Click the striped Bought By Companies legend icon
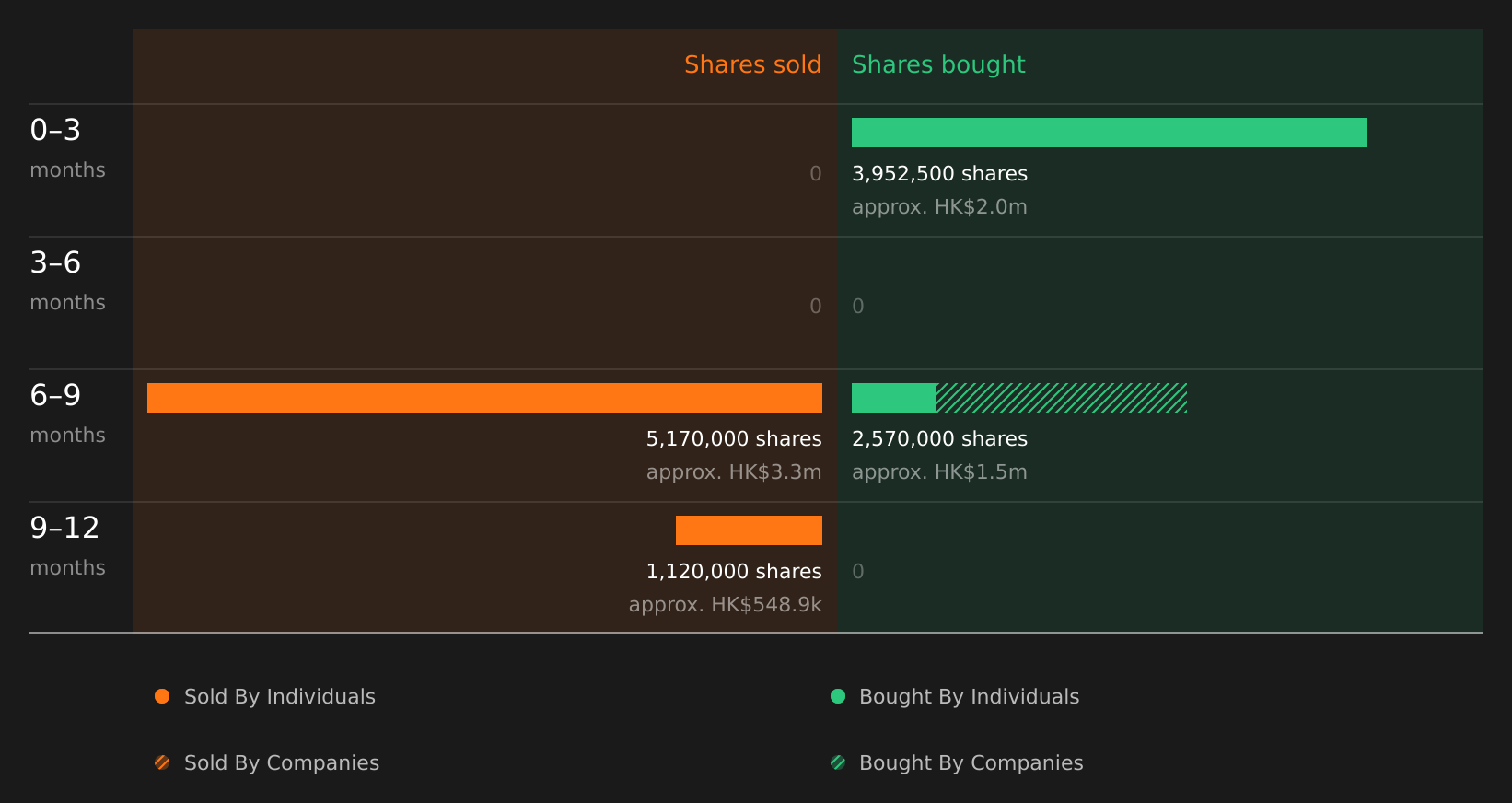 (x=838, y=762)
